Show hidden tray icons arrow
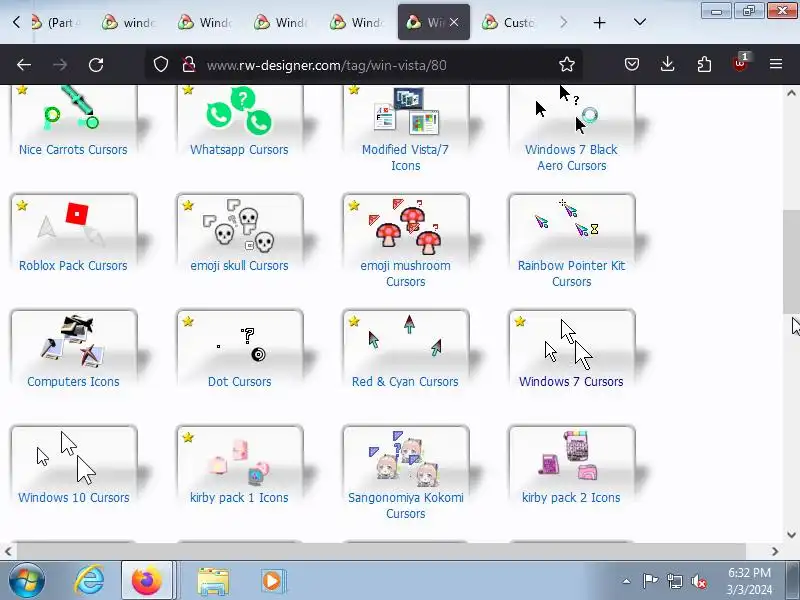This screenshot has height=600, width=800. [626, 581]
